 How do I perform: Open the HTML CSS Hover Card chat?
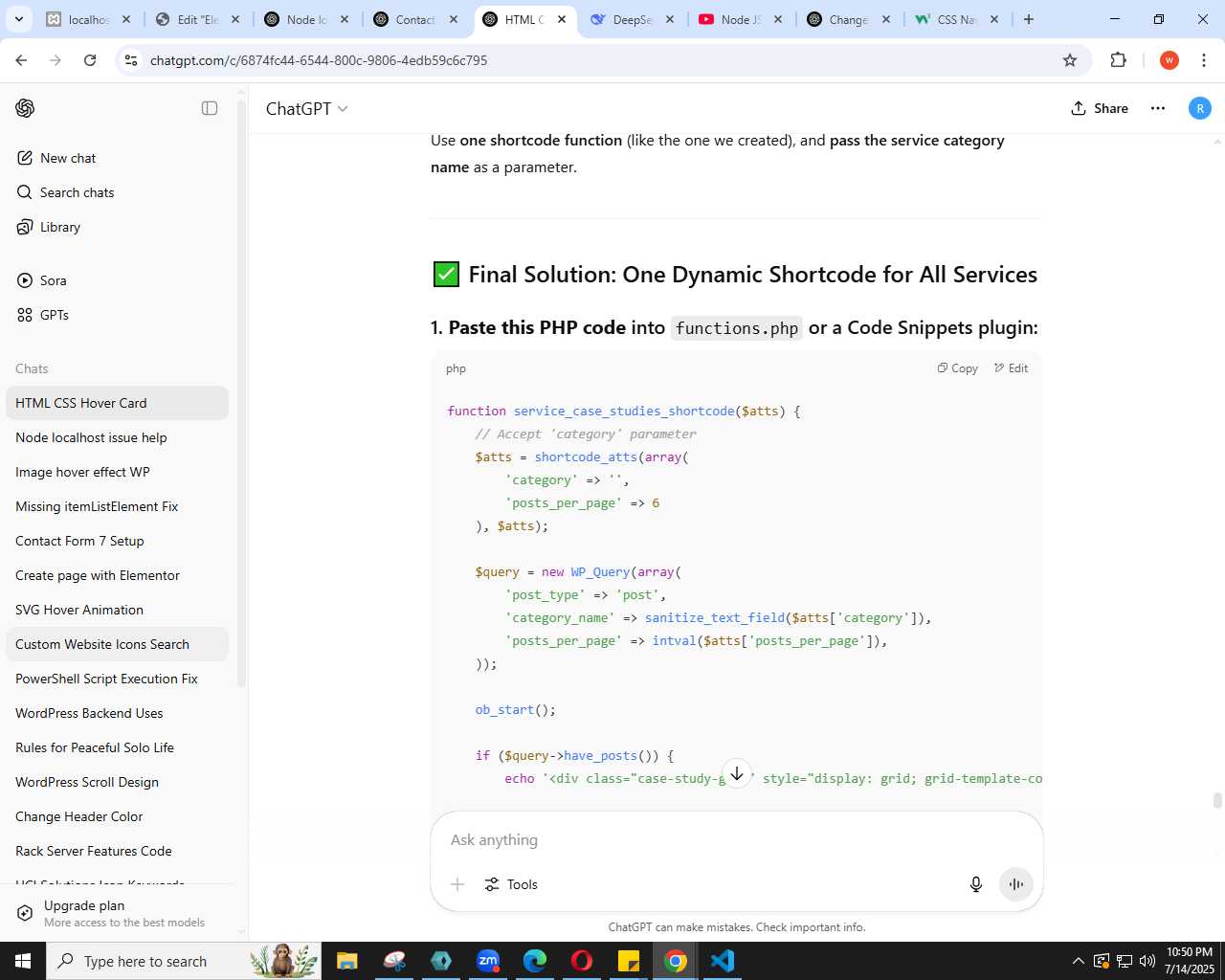[x=117, y=403]
